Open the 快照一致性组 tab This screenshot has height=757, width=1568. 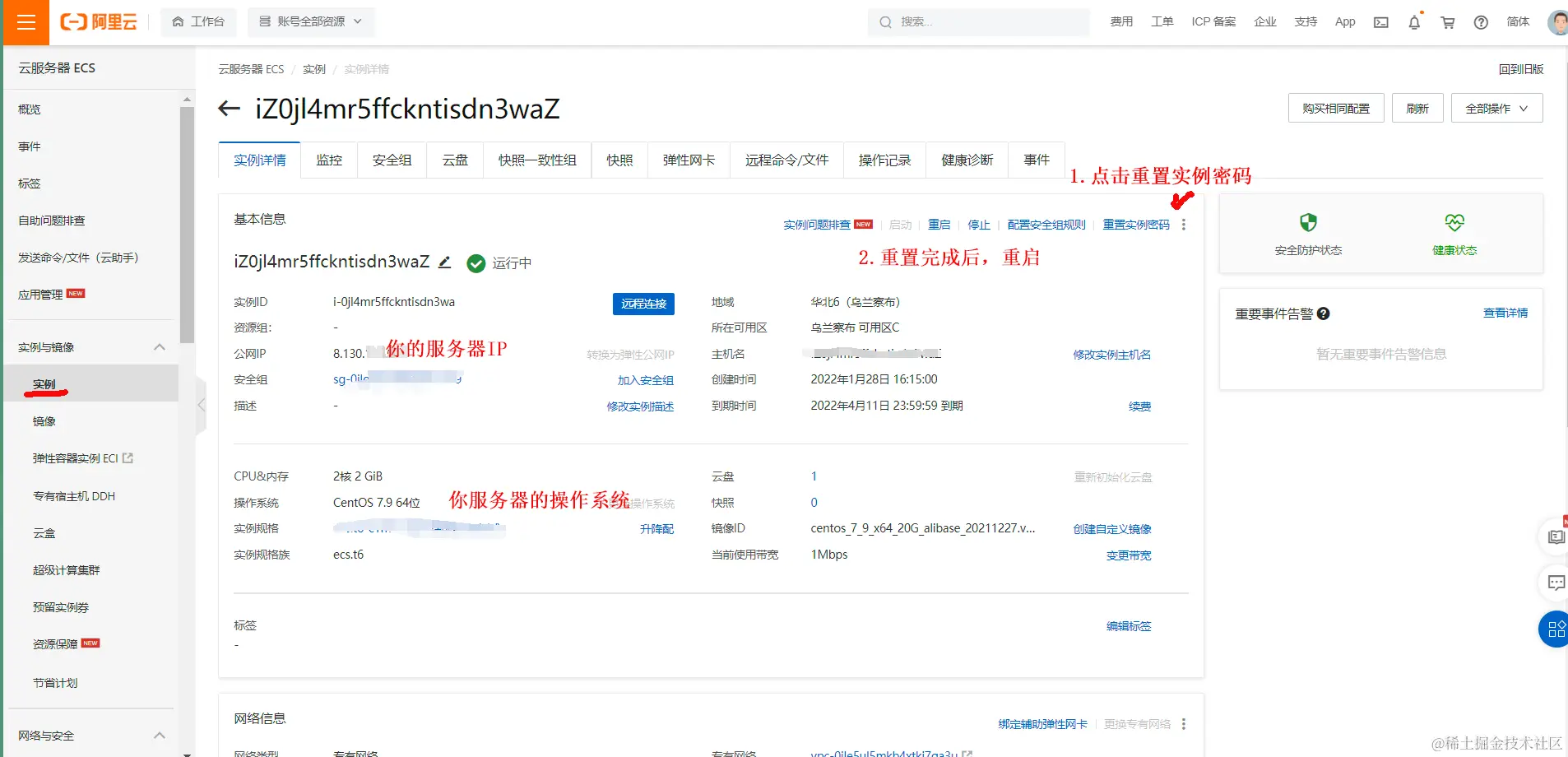click(x=537, y=160)
